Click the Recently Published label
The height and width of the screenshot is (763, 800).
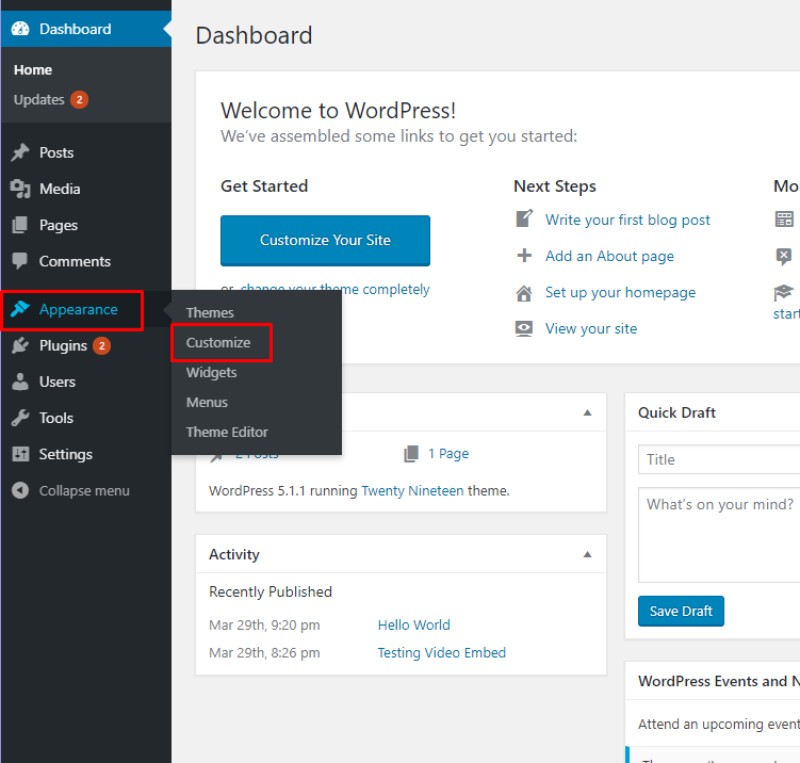point(270,592)
